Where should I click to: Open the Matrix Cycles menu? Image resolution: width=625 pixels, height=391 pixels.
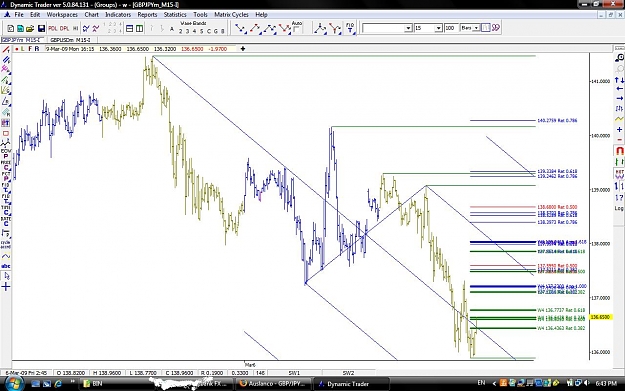click(231, 14)
